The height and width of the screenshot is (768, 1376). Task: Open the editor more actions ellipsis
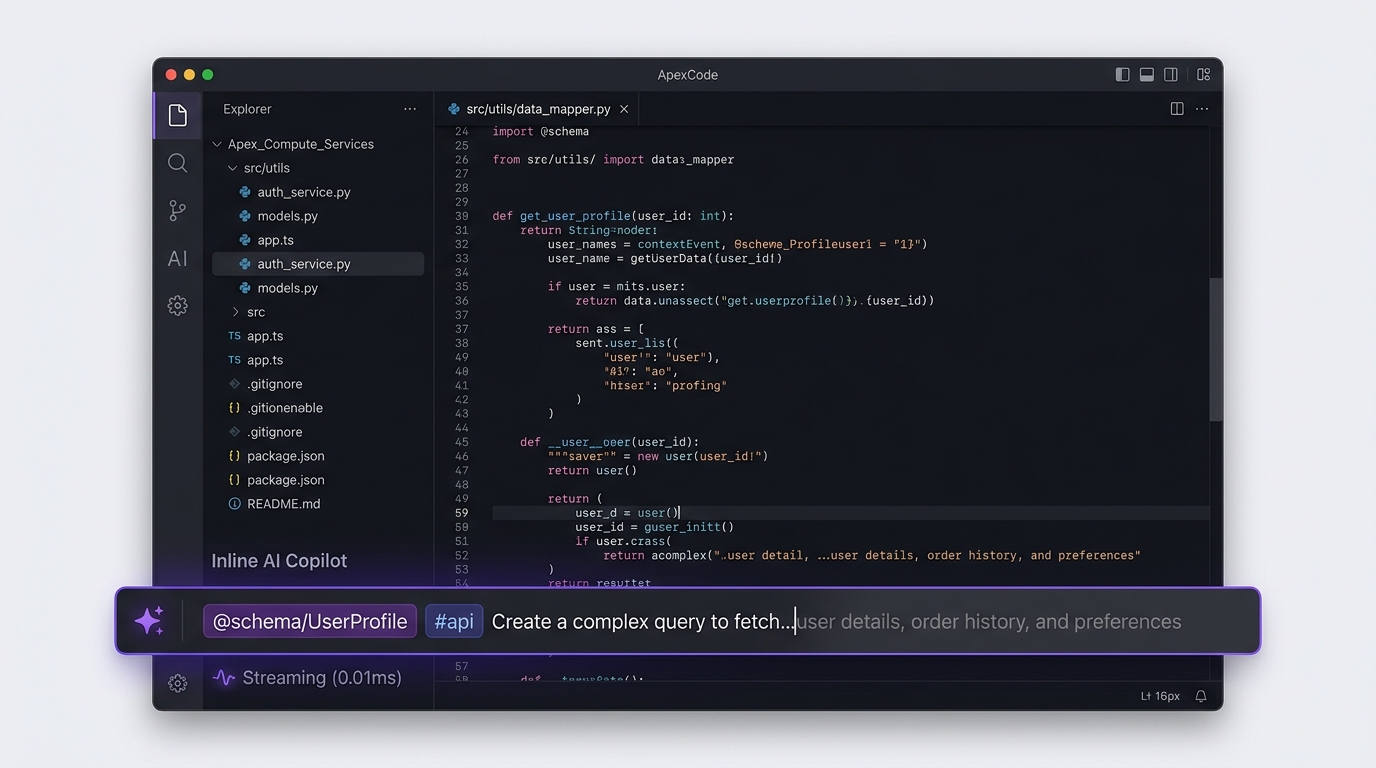click(1202, 109)
